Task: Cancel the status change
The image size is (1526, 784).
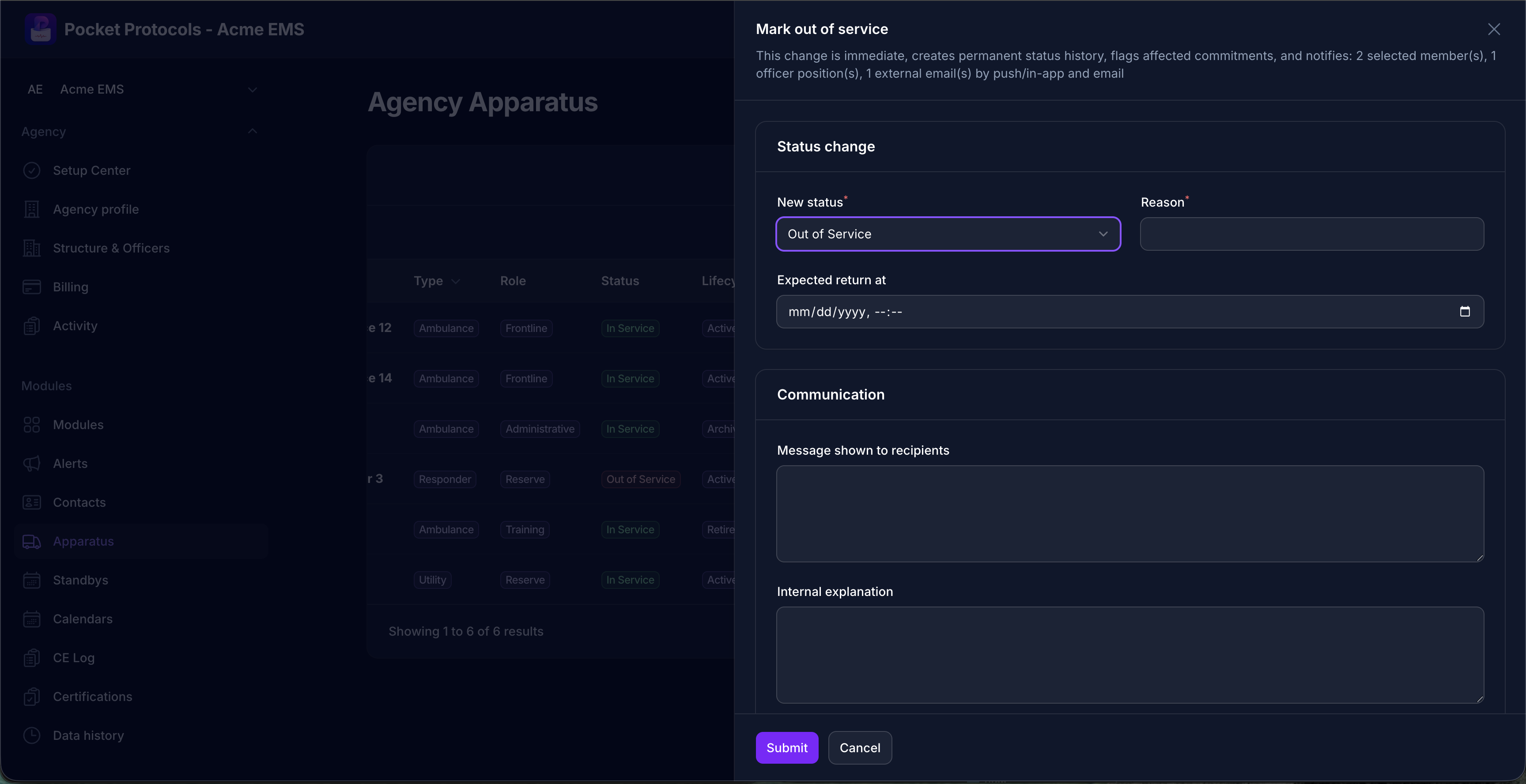Action: pyautogui.click(x=860, y=748)
